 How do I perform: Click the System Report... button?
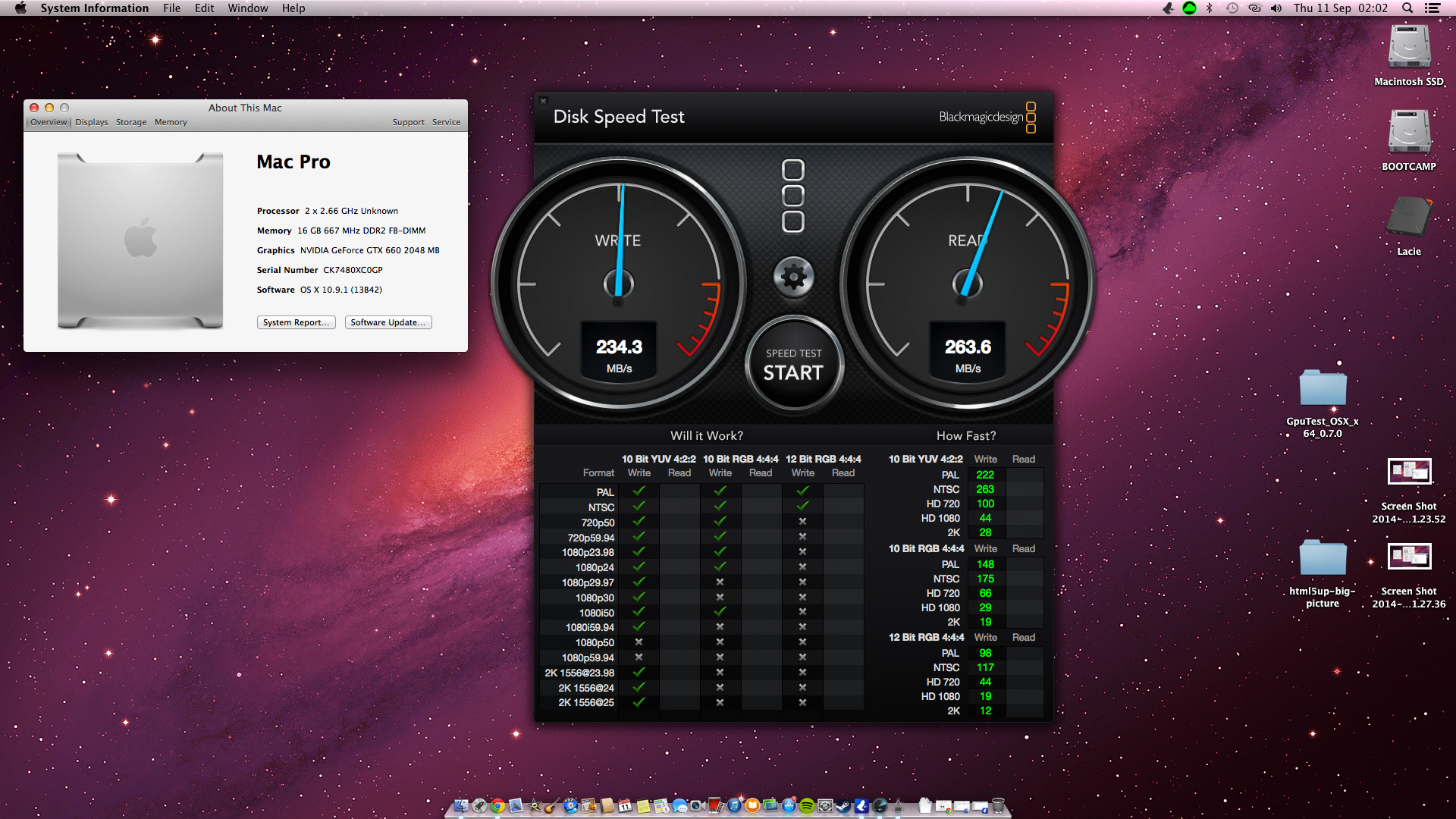[x=297, y=322]
